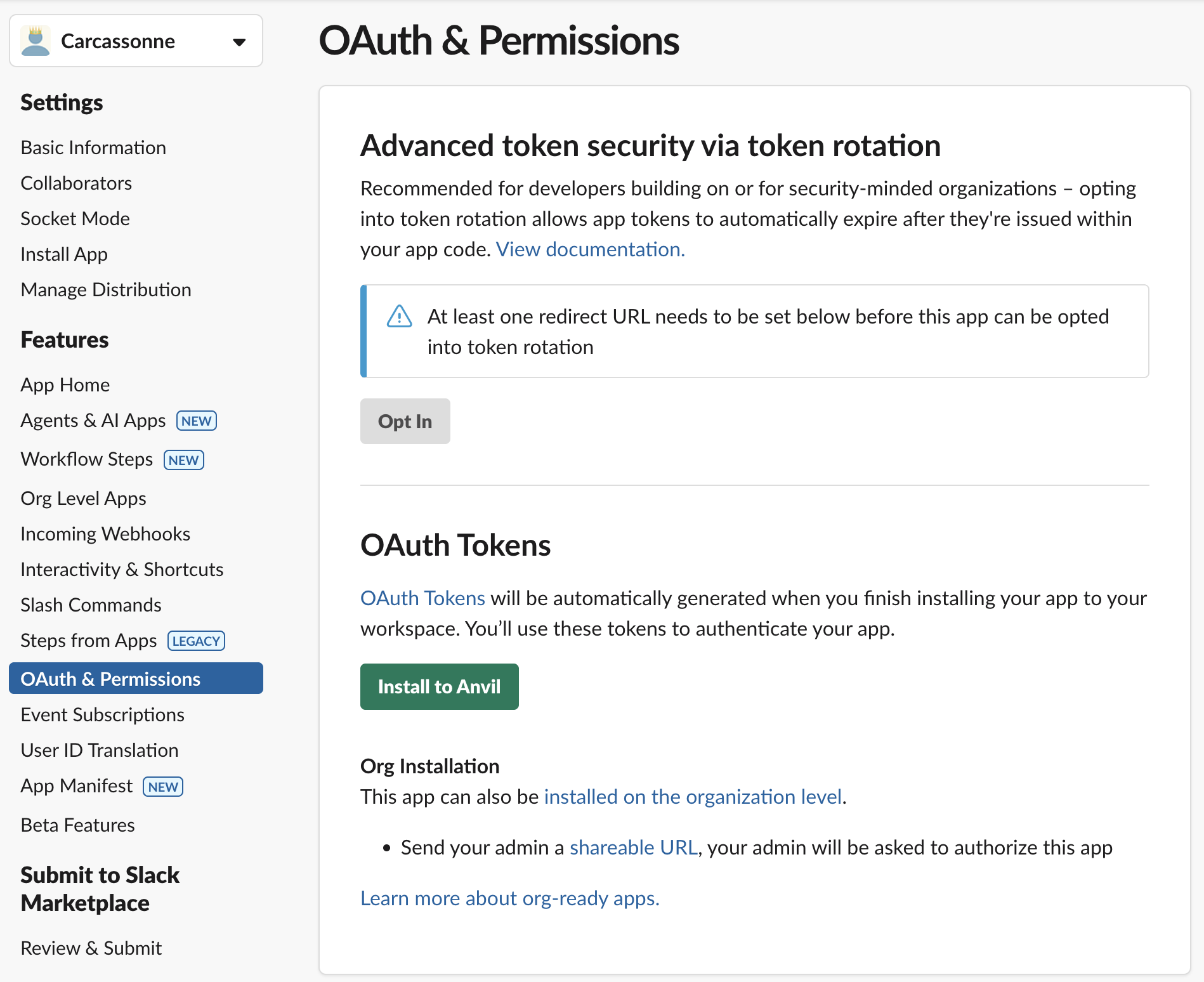Follow the OAuth Tokens hyperlink
The width and height of the screenshot is (1204, 982).
(x=422, y=598)
